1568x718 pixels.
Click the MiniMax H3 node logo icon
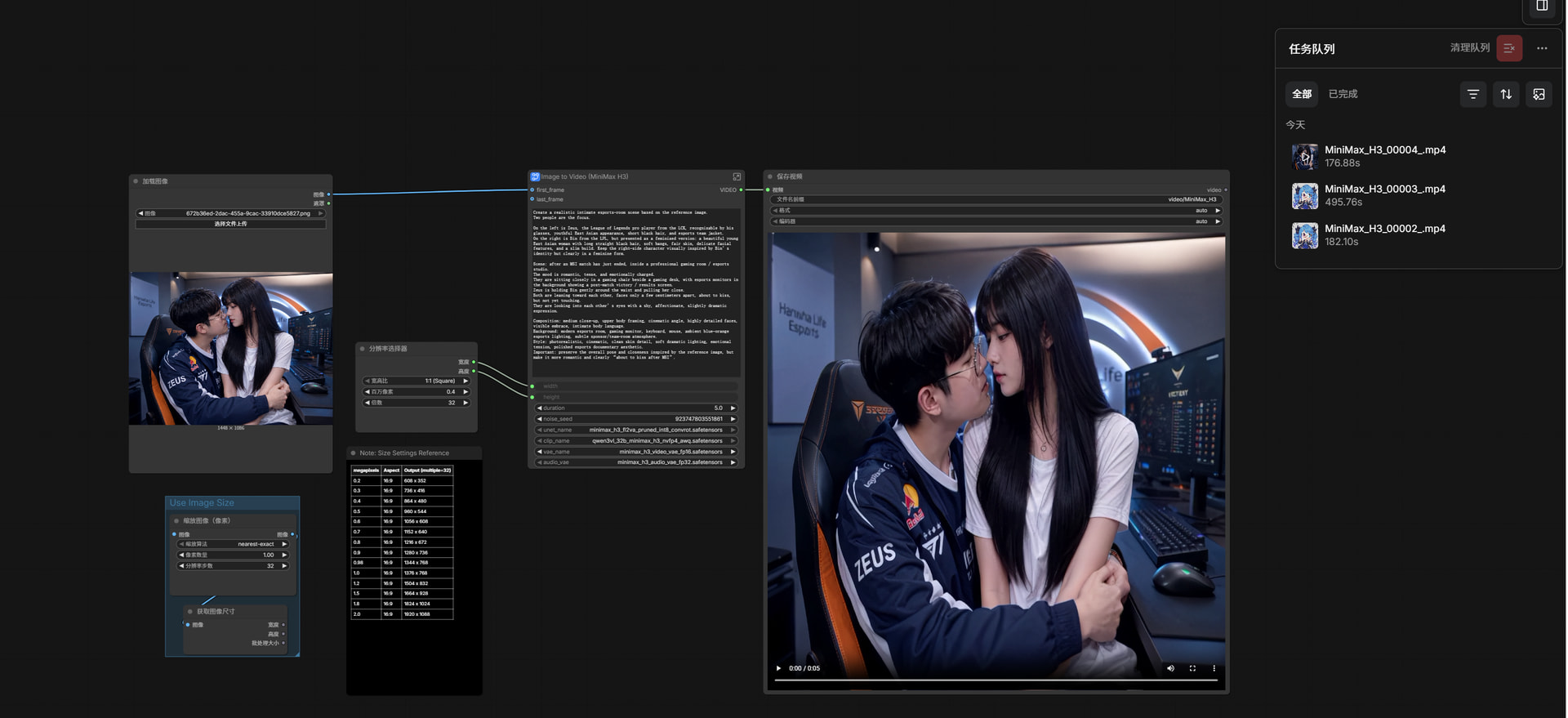(x=535, y=176)
